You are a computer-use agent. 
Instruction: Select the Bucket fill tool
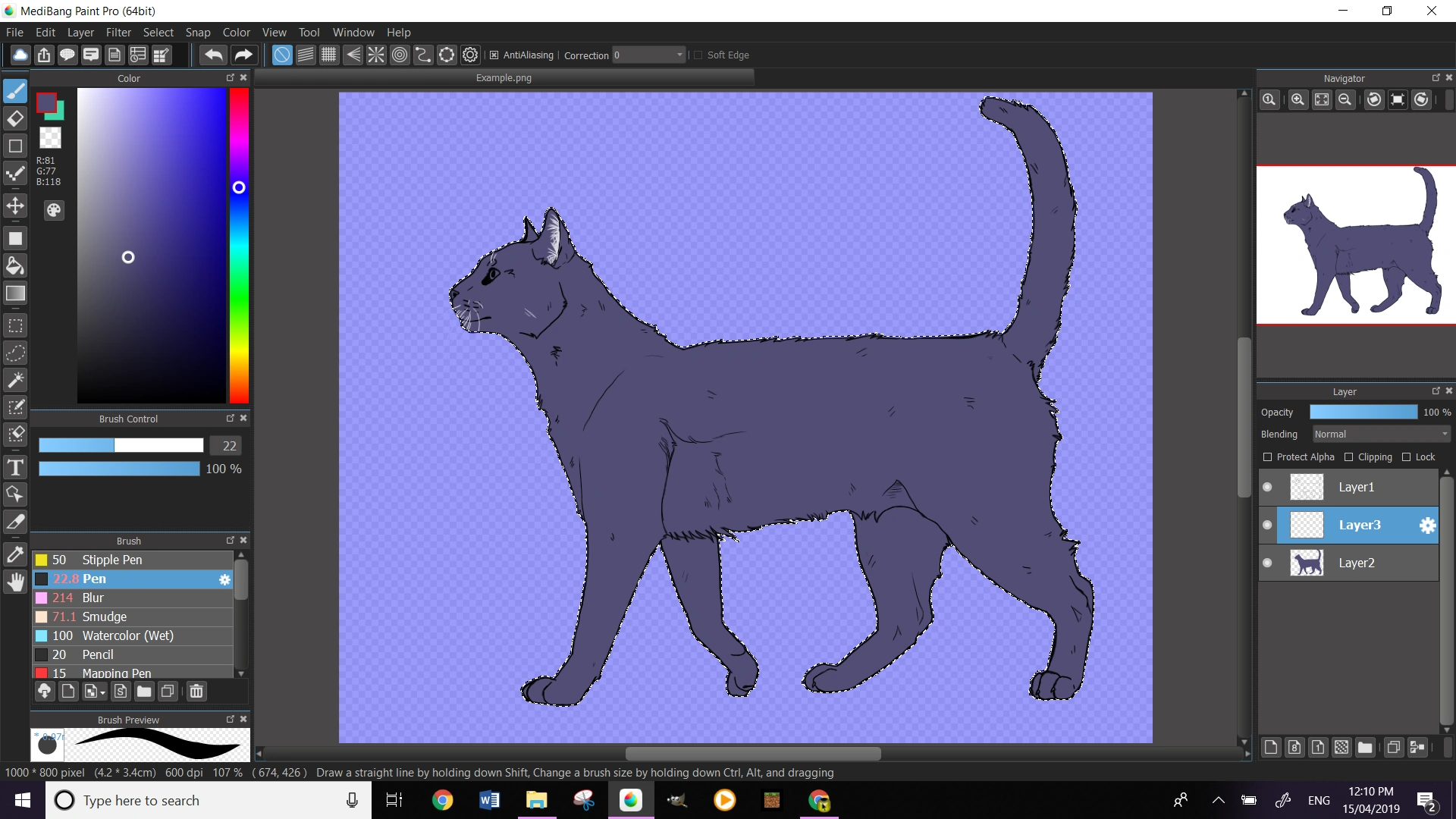coord(15,265)
